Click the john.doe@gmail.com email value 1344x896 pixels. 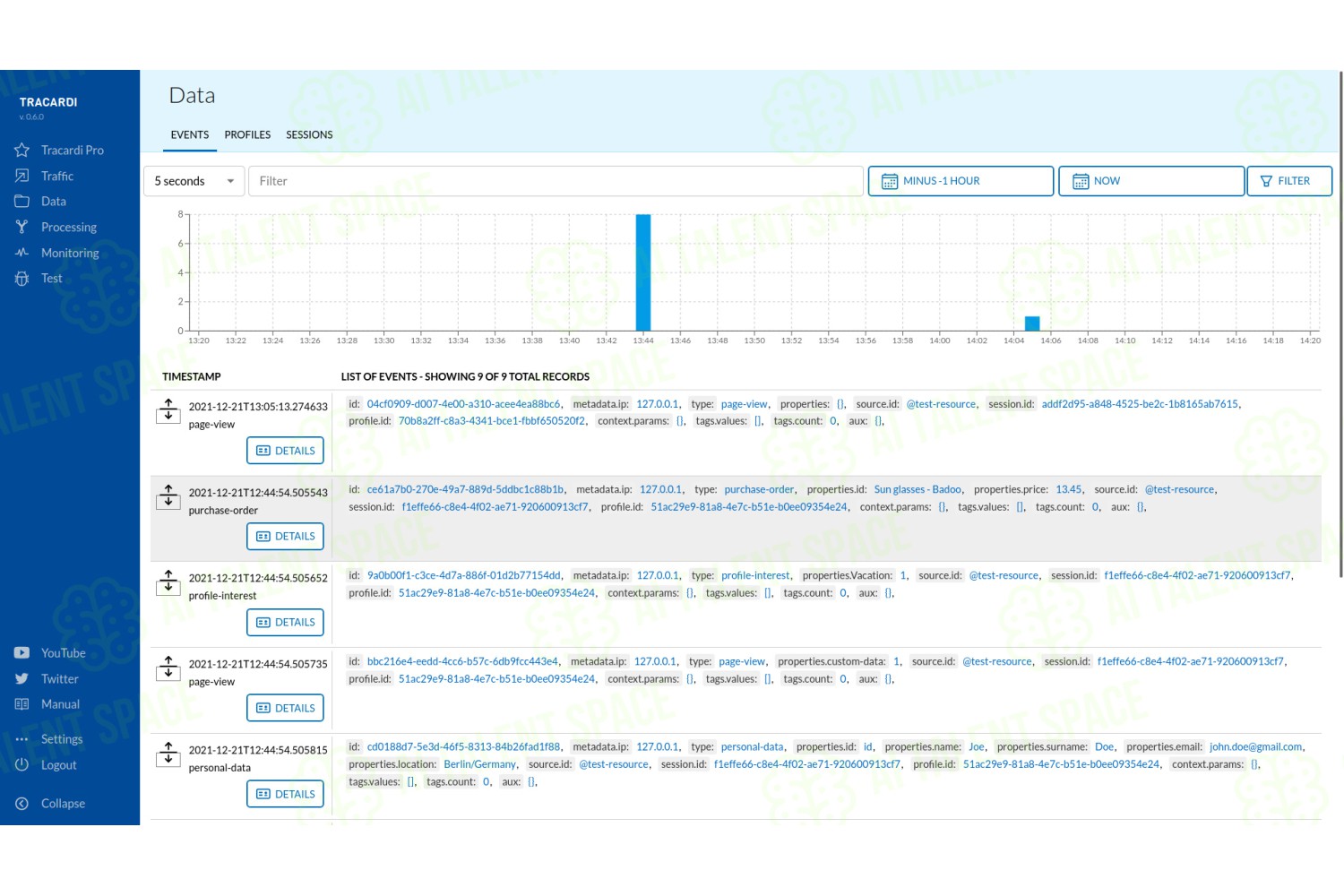click(1256, 747)
